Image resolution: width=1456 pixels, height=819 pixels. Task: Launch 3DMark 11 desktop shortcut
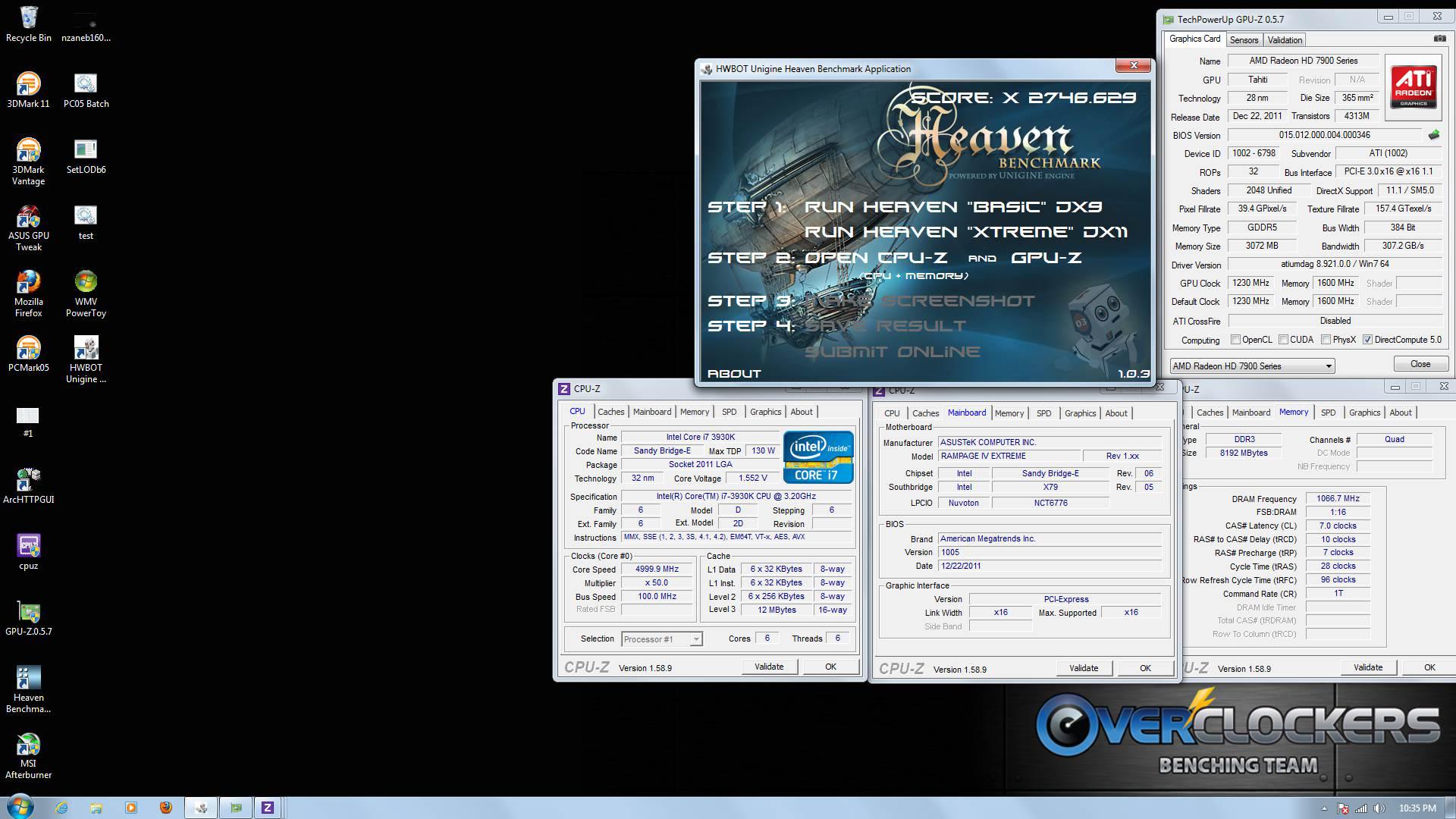point(28,89)
